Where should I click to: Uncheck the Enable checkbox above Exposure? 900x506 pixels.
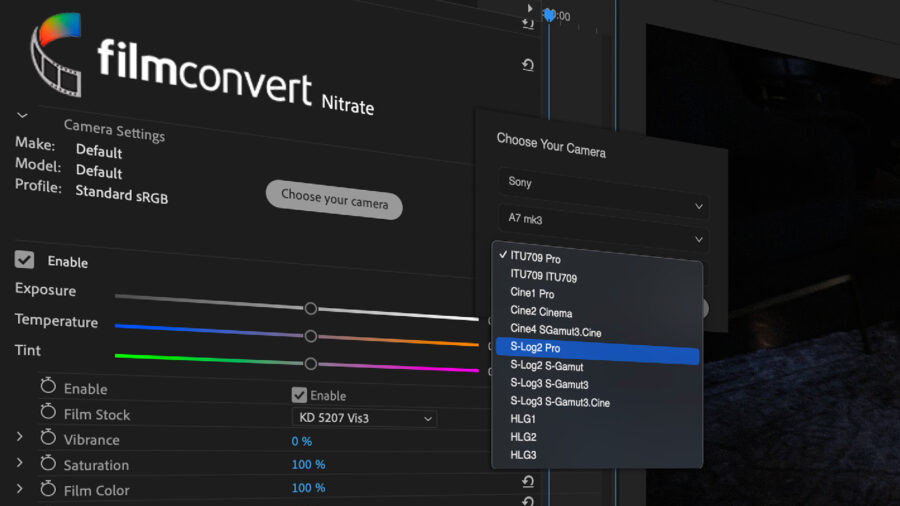24,260
